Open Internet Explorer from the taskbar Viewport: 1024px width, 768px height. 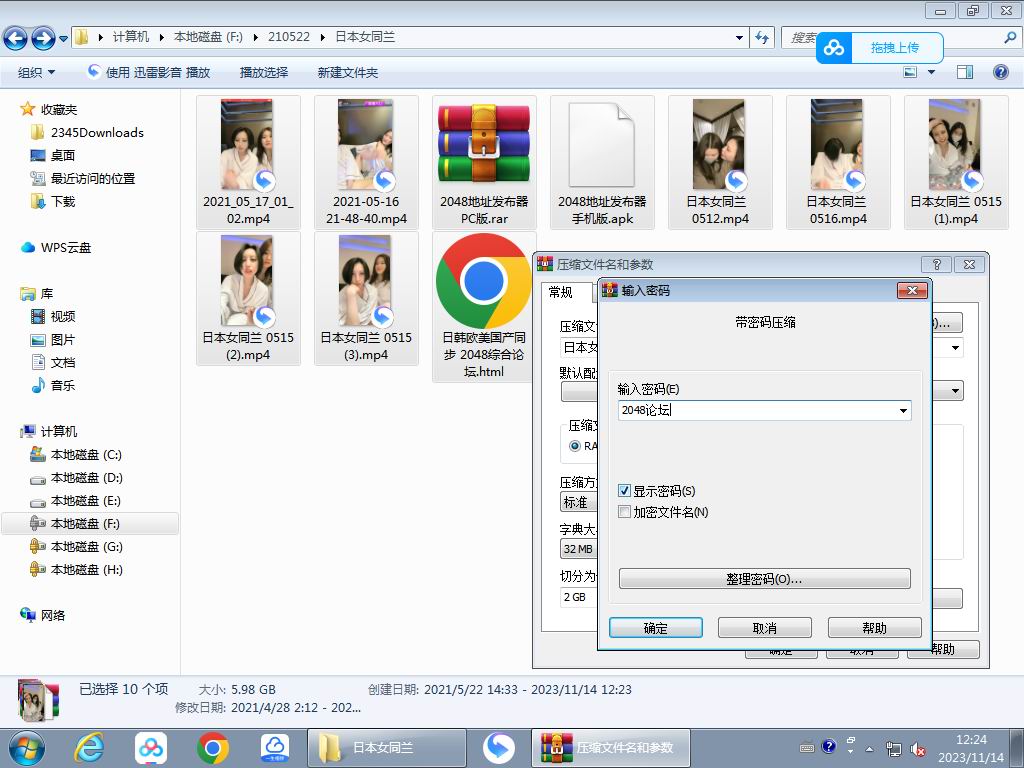[x=90, y=747]
